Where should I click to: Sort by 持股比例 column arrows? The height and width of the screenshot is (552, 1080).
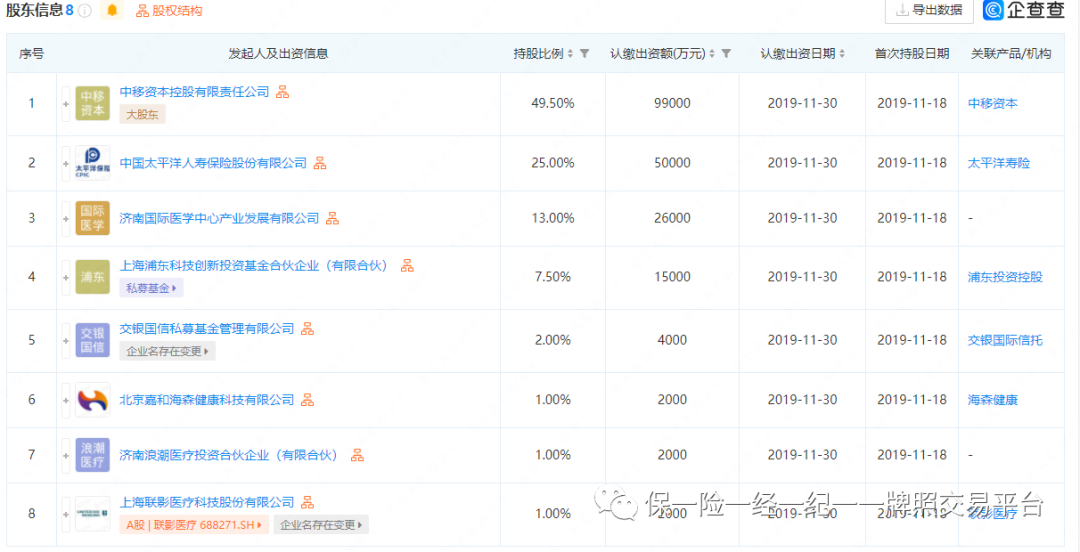point(570,53)
